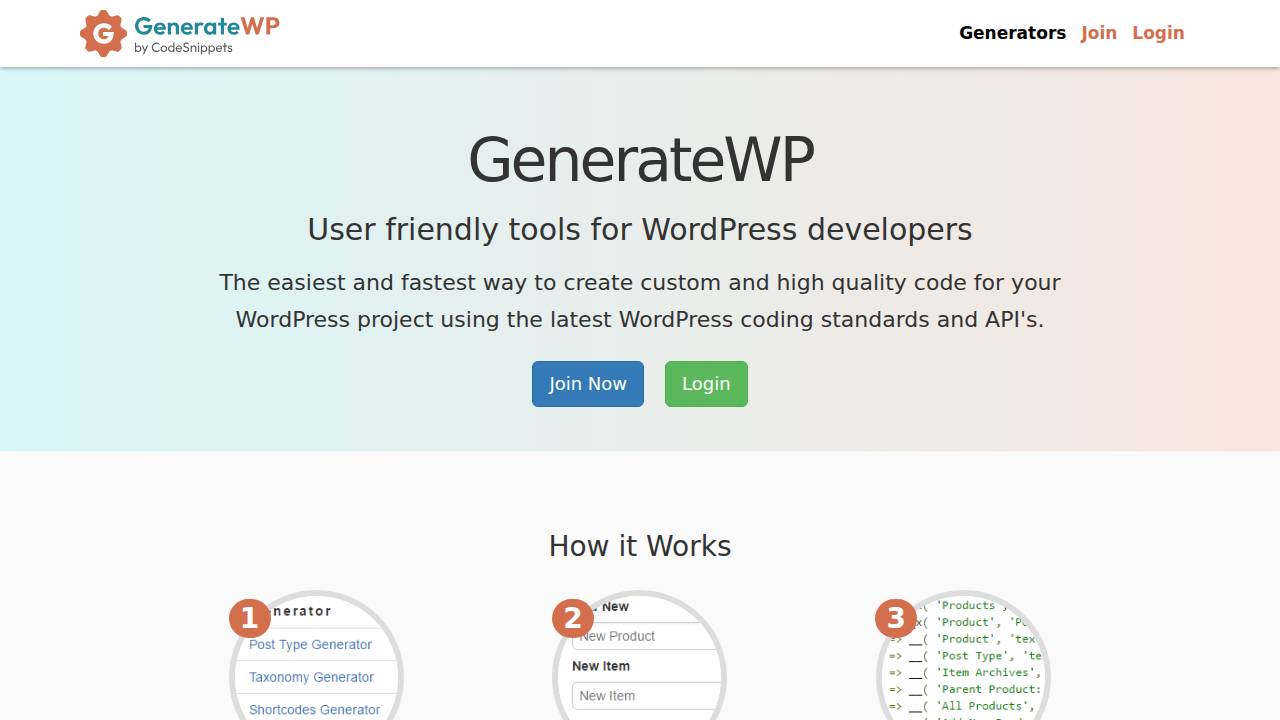Open the Post Type Generator link
1280x720 pixels.
311,644
